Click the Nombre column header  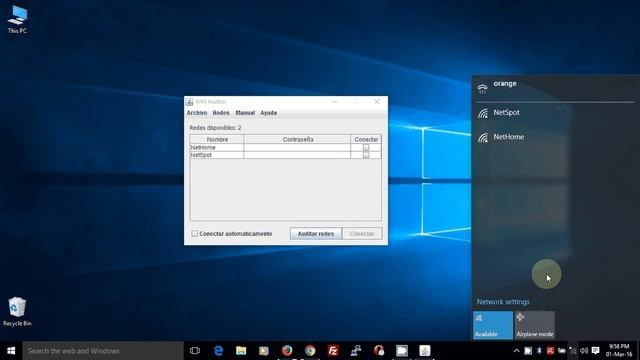coord(217,139)
